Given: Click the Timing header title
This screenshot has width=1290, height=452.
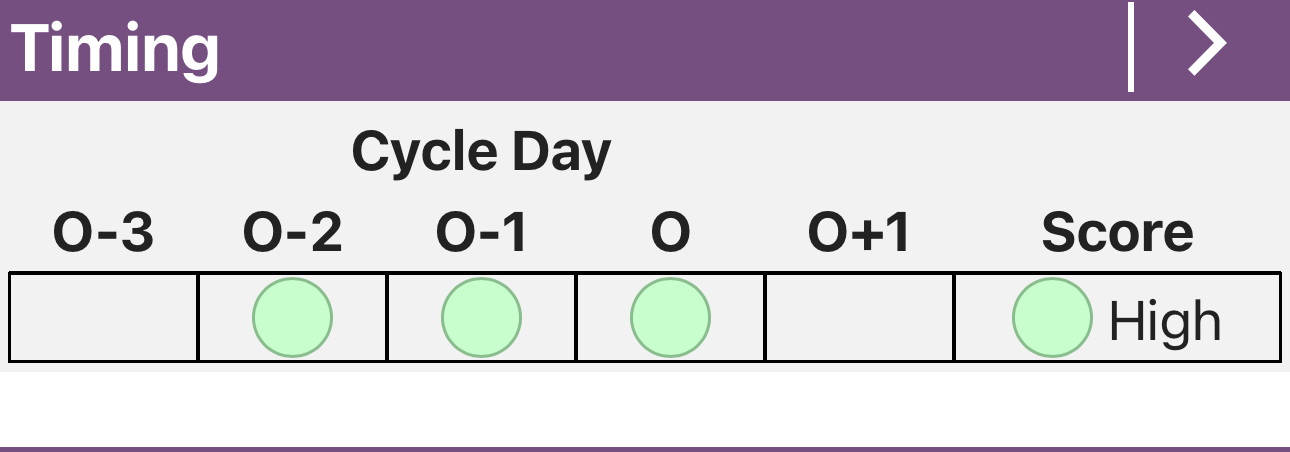Looking at the screenshot, I should 115,48.
